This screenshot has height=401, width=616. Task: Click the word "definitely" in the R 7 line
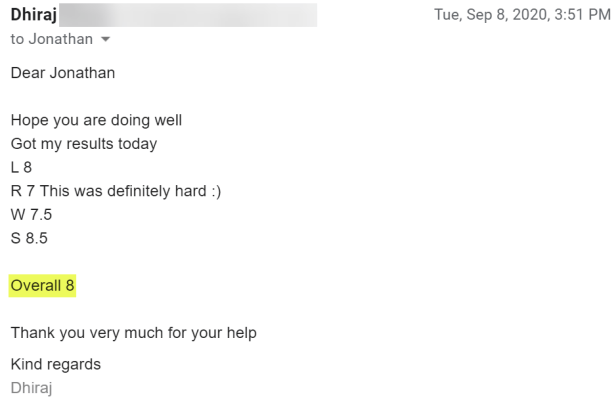tap(135, 191)
